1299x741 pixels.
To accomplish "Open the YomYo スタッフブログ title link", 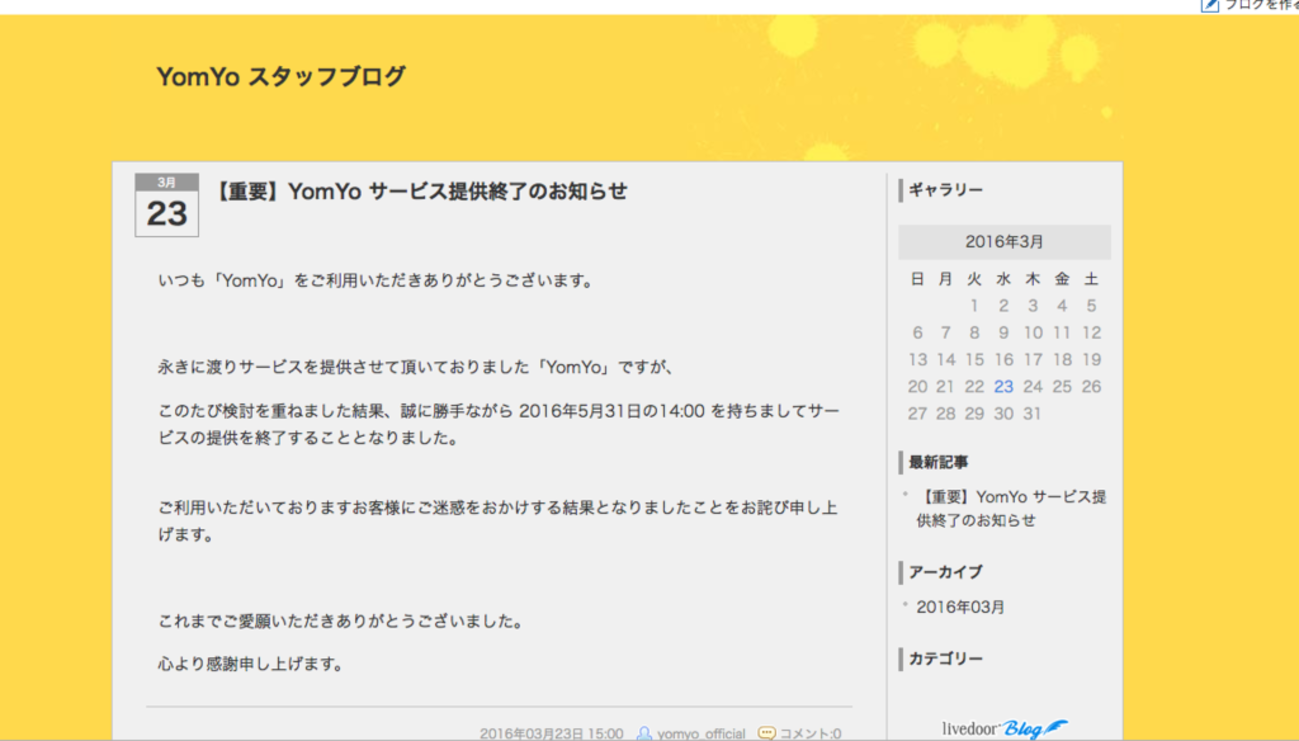I will click(281, 77).
